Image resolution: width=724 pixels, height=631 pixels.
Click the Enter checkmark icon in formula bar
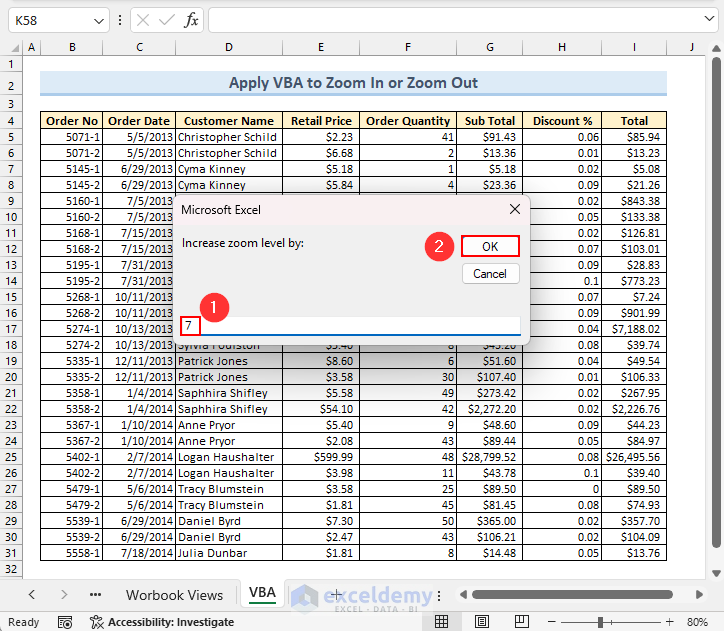pyautogui.click(x=166, y=20)
